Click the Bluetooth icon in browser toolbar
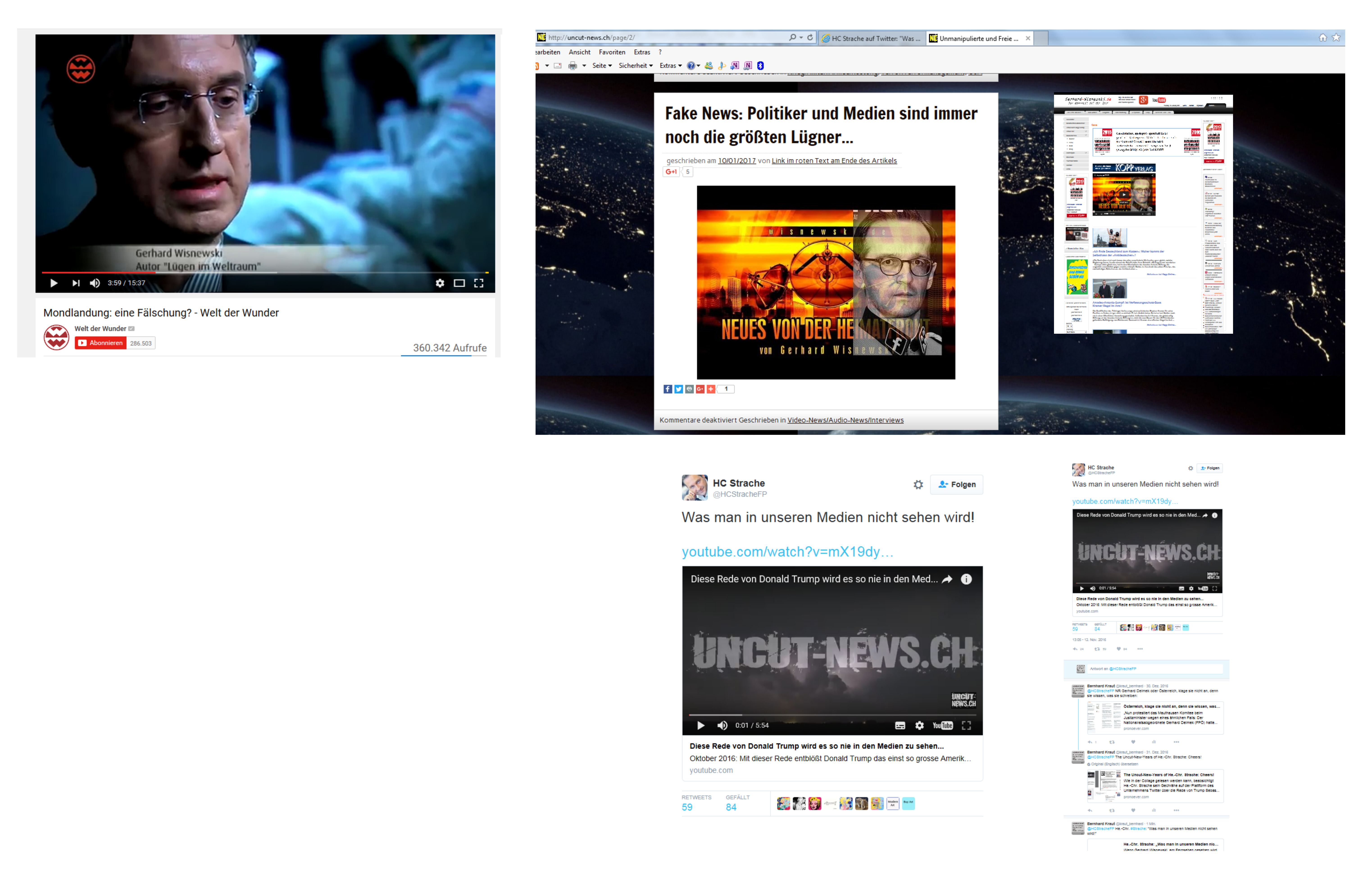Viewport: 1372px width, 880px height. pos(760,66)
